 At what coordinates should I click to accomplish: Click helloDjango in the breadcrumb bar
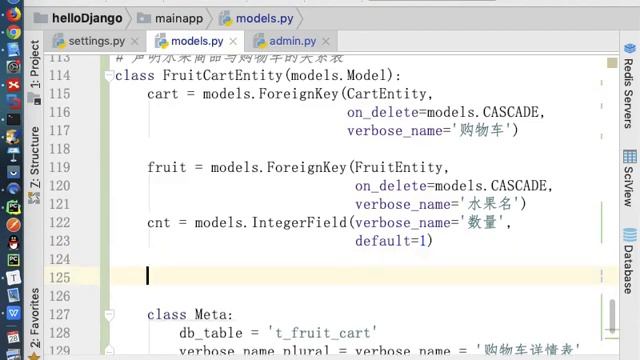point(87,18)
